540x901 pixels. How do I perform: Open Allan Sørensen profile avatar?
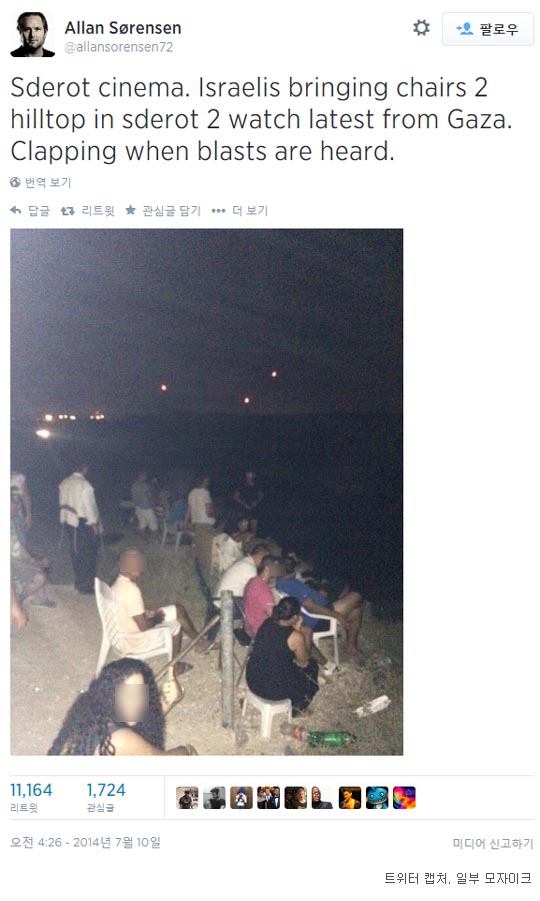(x=32, y=34)
